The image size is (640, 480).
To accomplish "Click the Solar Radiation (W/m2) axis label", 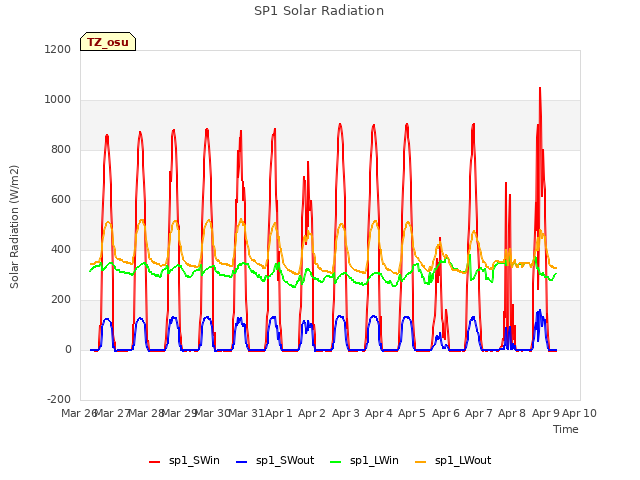I will [x=14, y=227].
